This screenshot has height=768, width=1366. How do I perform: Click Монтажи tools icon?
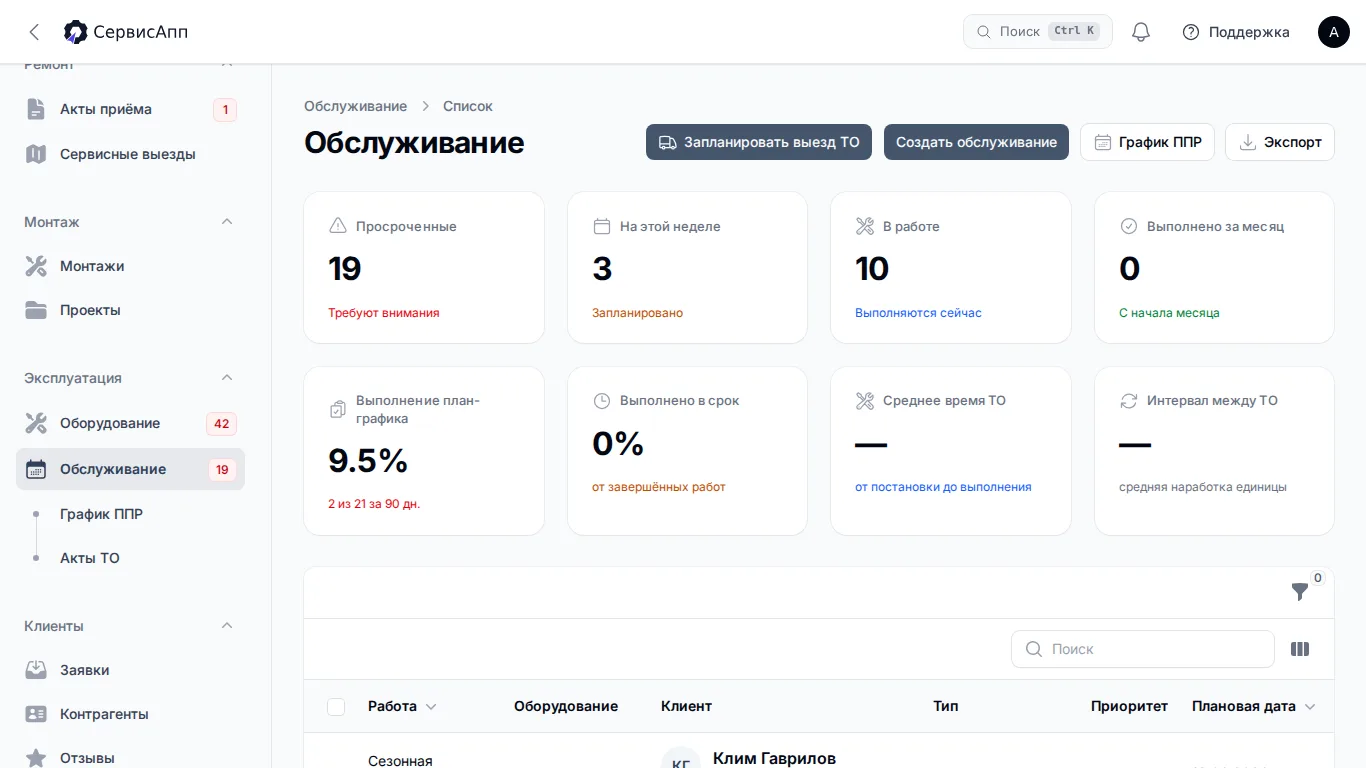click(36, 266)
